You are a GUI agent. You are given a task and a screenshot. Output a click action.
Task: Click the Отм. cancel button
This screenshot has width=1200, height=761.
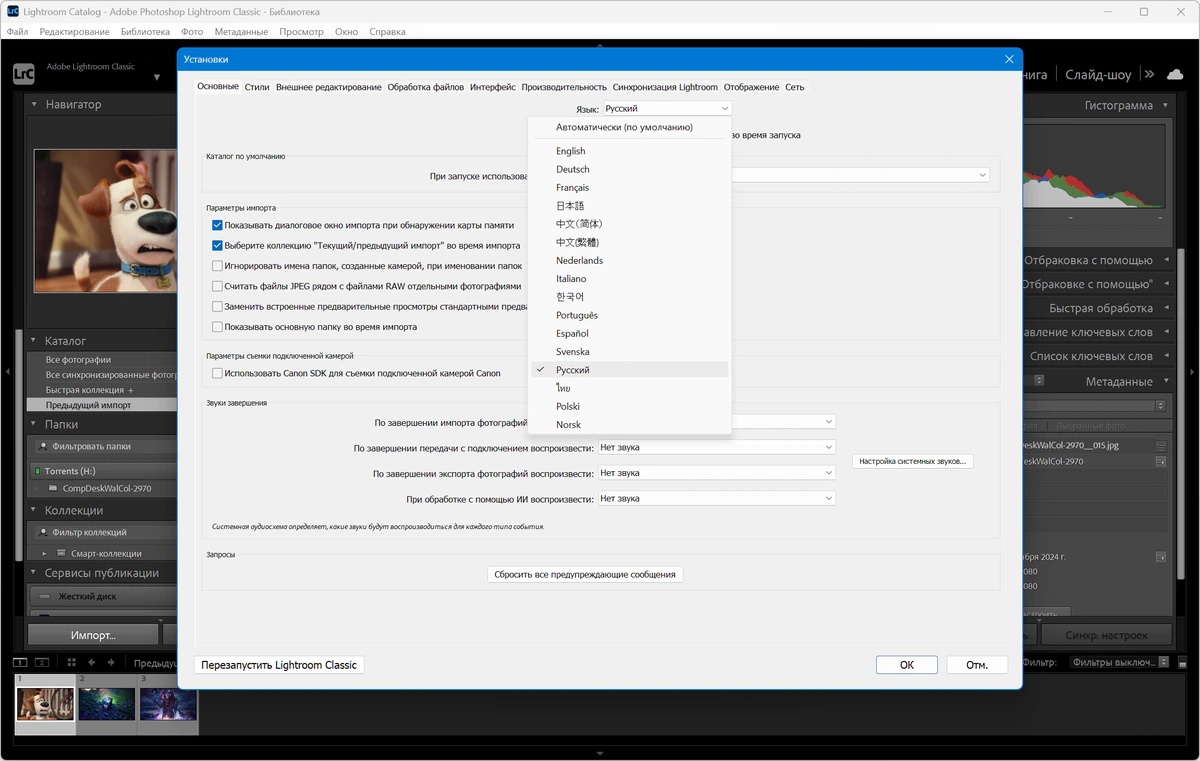(x=977, y=664)
